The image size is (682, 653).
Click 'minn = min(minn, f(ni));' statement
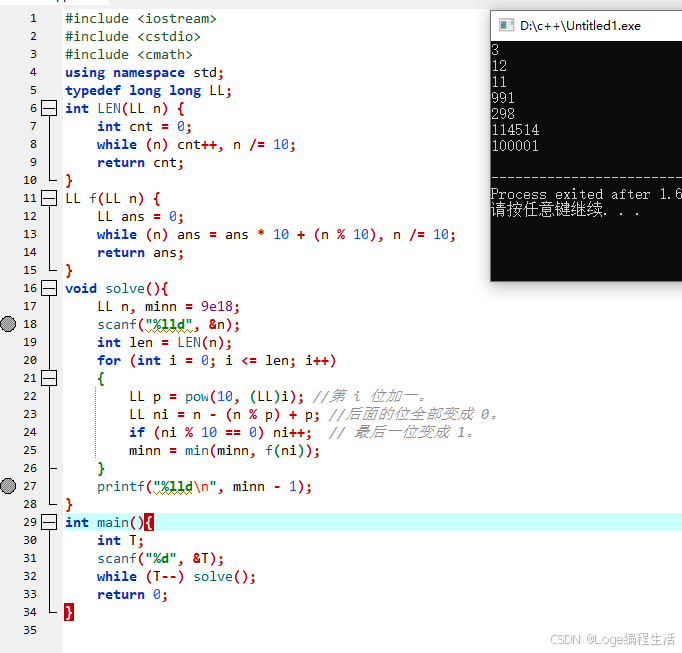pos(224,450)
